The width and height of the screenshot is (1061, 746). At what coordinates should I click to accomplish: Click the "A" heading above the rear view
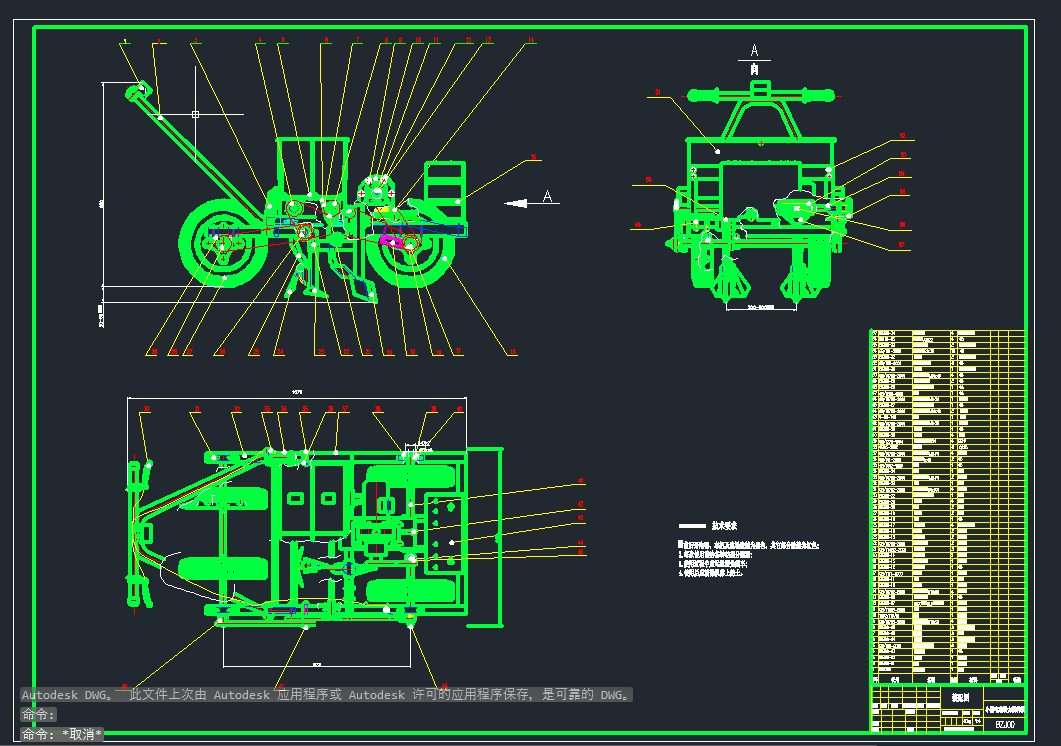(754, 51)
